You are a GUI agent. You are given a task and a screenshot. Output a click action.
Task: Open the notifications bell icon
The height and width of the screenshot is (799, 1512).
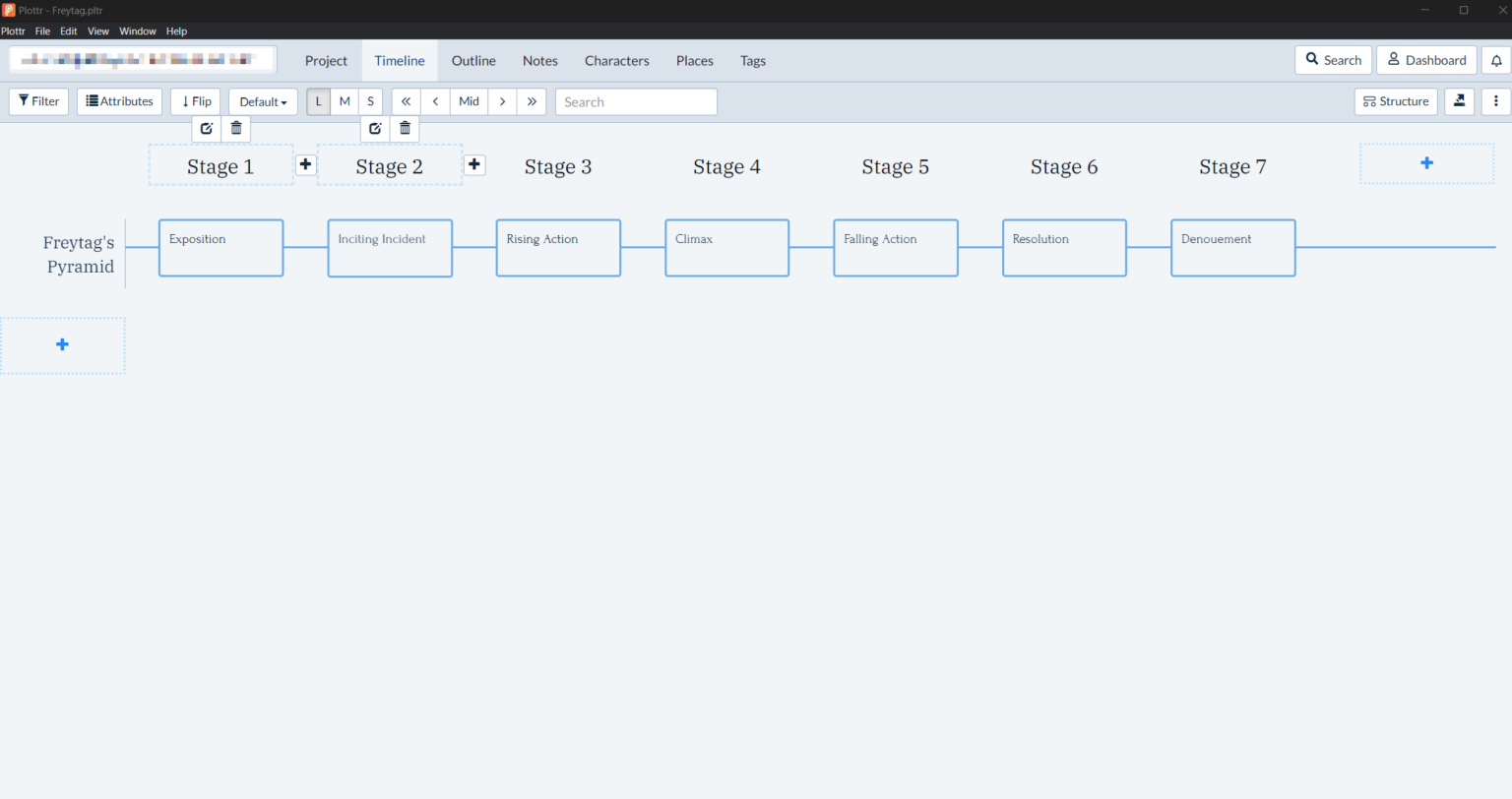(1496, 60)
